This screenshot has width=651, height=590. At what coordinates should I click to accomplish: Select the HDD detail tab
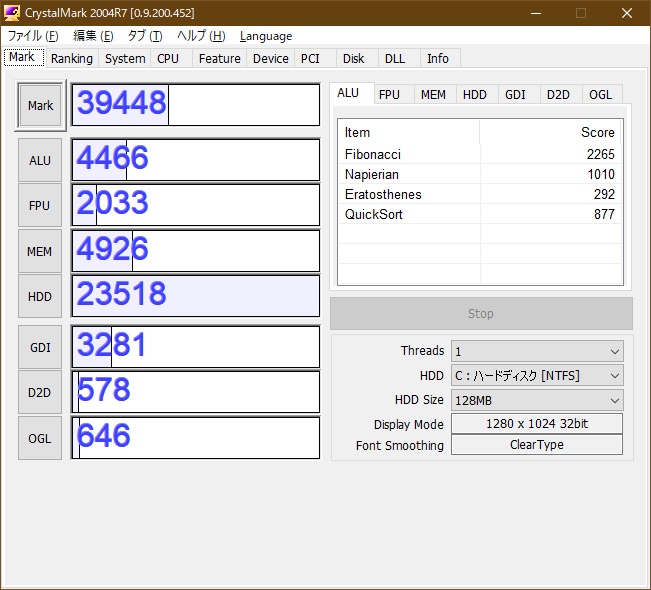pos(475,95)
